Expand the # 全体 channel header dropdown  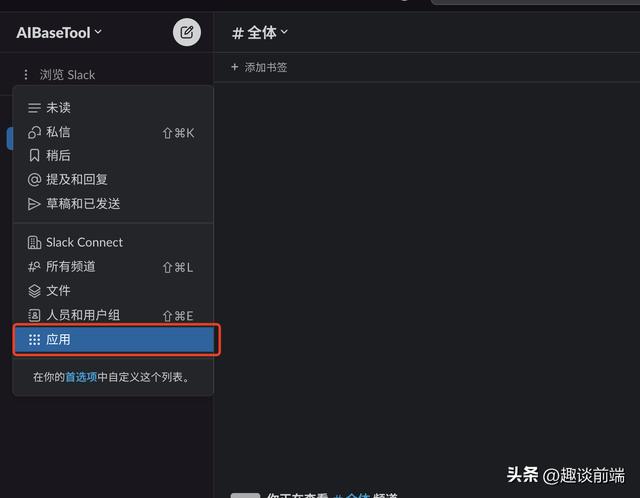tap(260, 32)
